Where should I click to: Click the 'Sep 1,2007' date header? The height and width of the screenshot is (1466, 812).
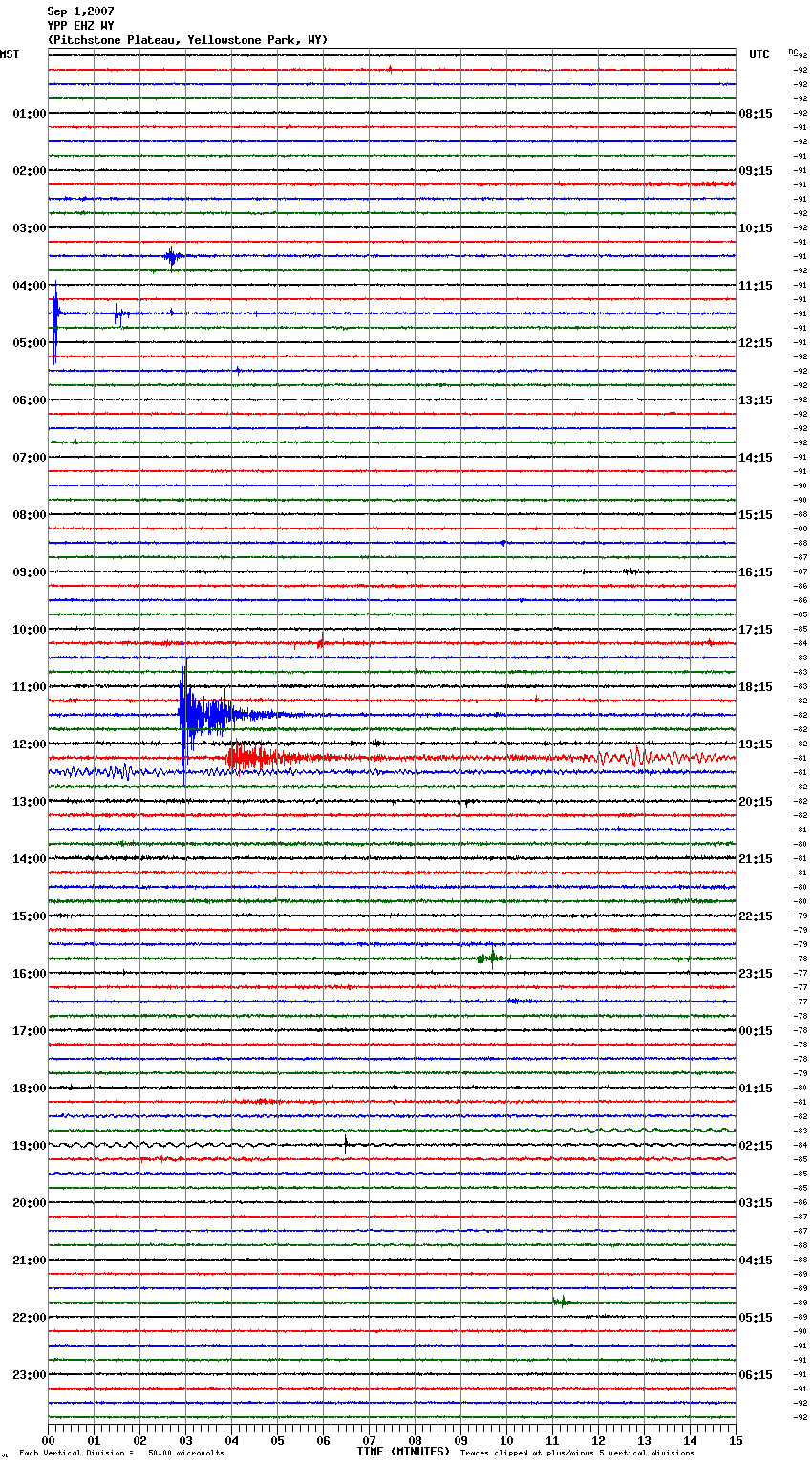[x=80, y=11]
